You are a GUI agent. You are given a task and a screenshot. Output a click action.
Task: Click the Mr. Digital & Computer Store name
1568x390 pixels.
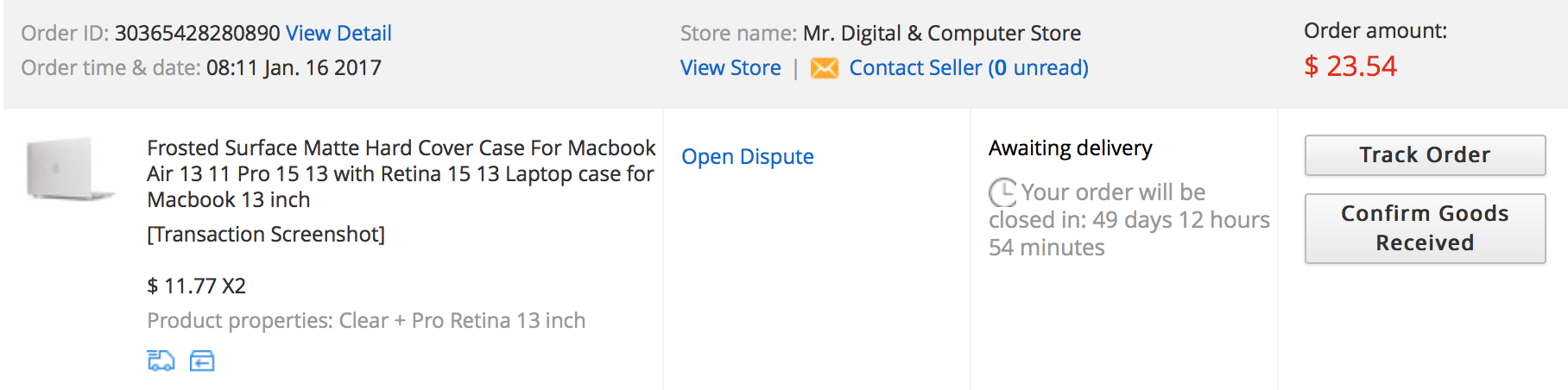(941, 34)
